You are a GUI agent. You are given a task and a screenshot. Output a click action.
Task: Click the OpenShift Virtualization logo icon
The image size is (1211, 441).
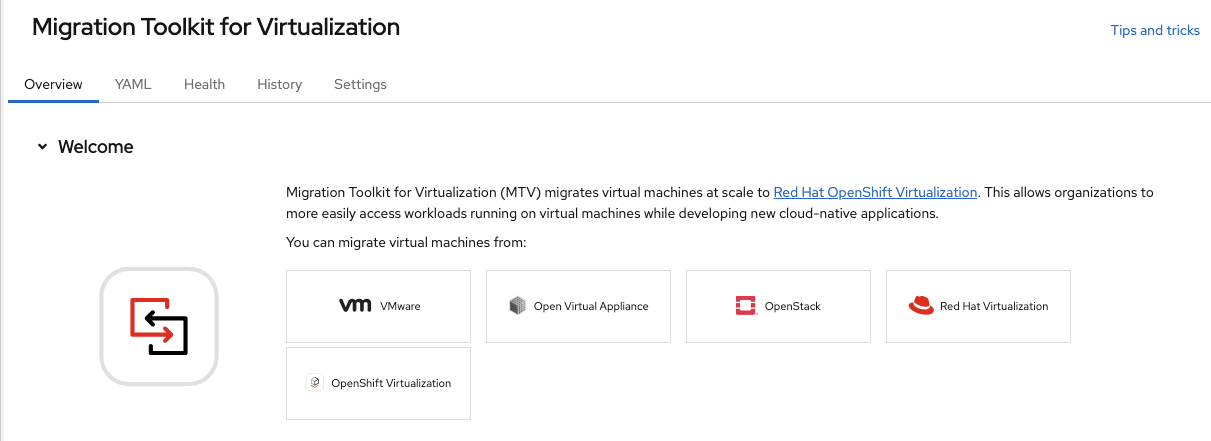click(314, 383)
